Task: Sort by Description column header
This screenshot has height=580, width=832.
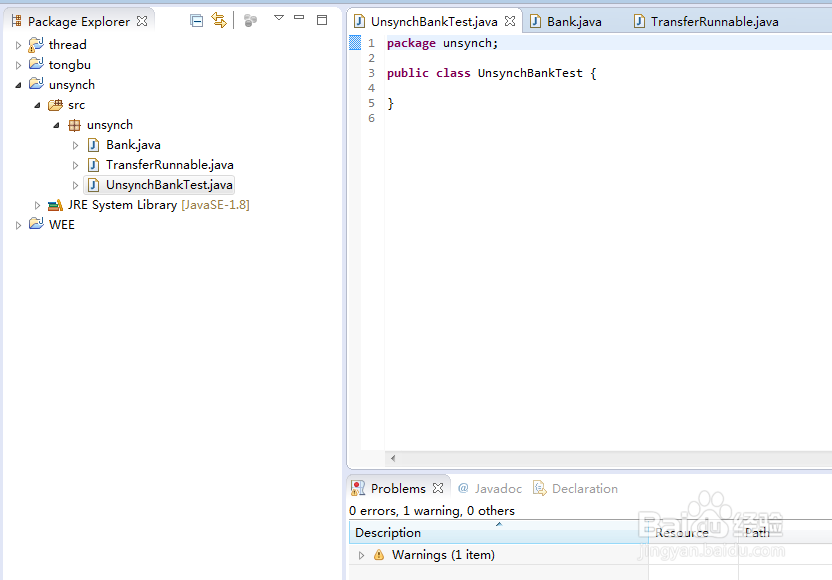Action: [x=499, y=533]
